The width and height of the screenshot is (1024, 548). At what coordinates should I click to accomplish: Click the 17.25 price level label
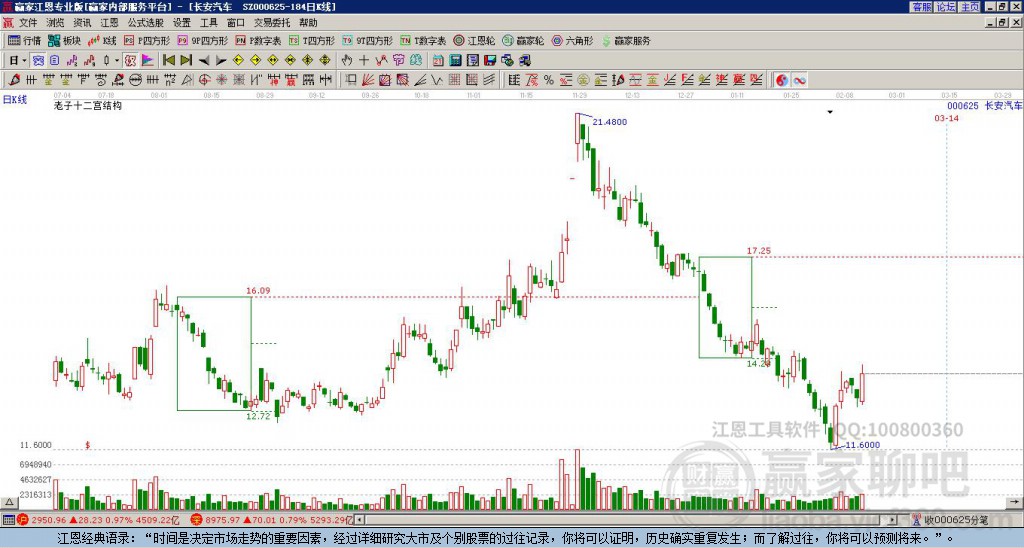click(x=759, y=251)
